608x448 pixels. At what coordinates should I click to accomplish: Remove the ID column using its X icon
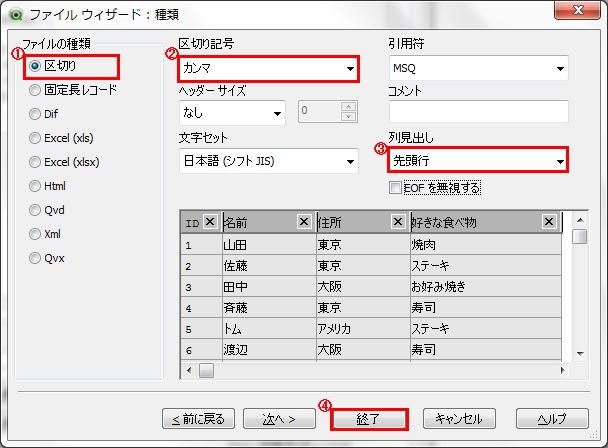coord(209,222)
